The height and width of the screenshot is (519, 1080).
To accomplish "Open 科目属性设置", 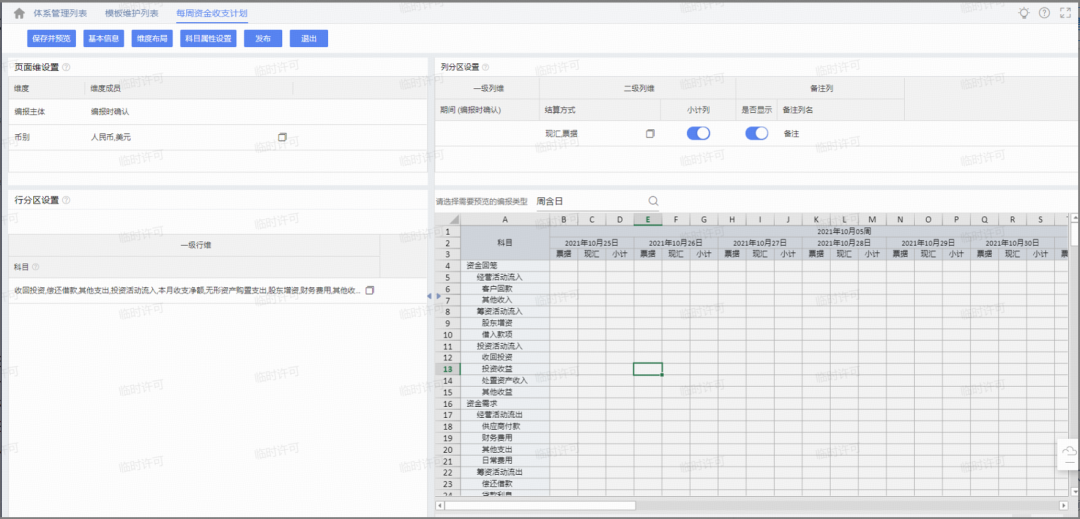I will [209, 39].
